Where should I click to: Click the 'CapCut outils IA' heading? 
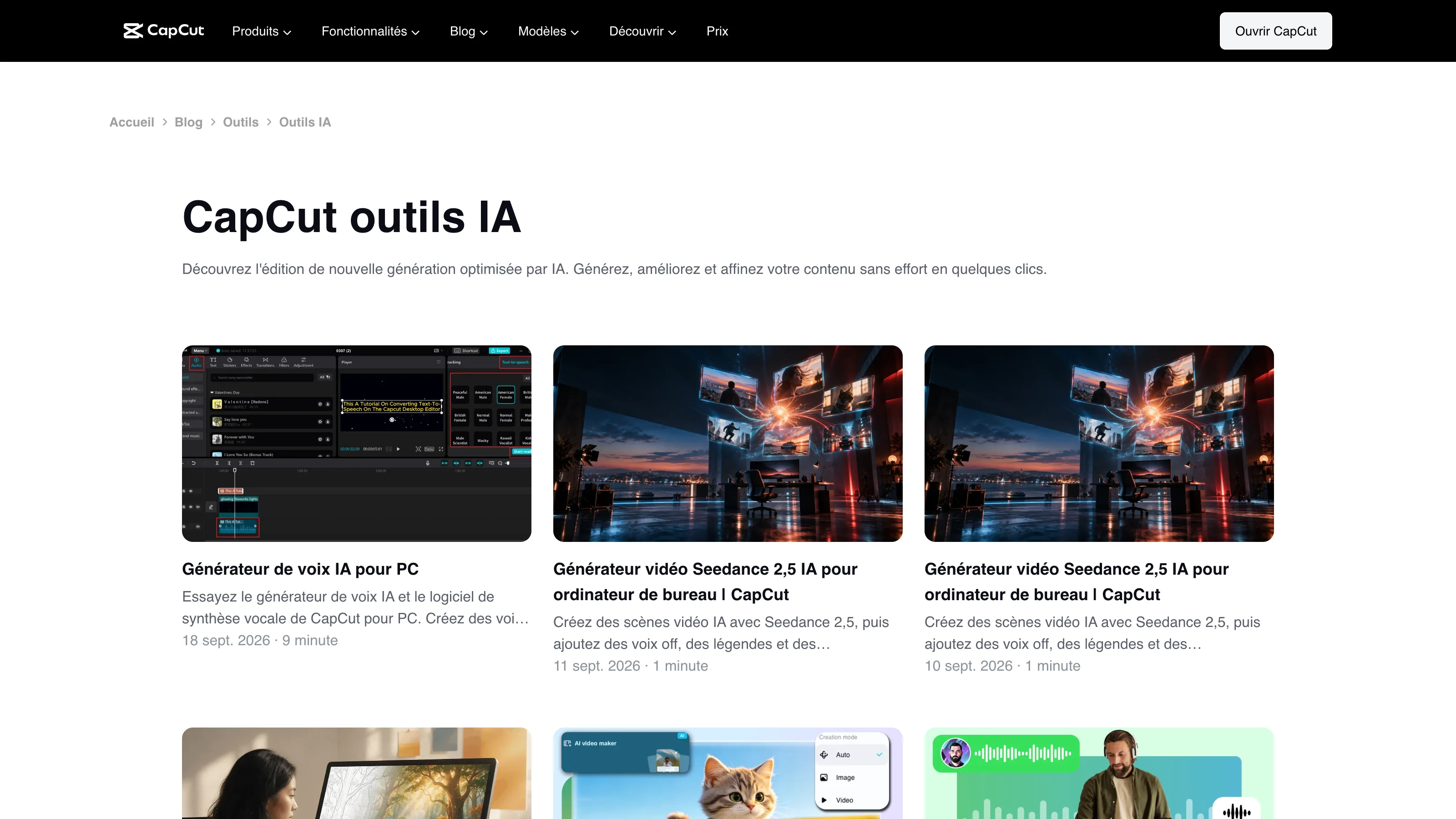[351, 217]
